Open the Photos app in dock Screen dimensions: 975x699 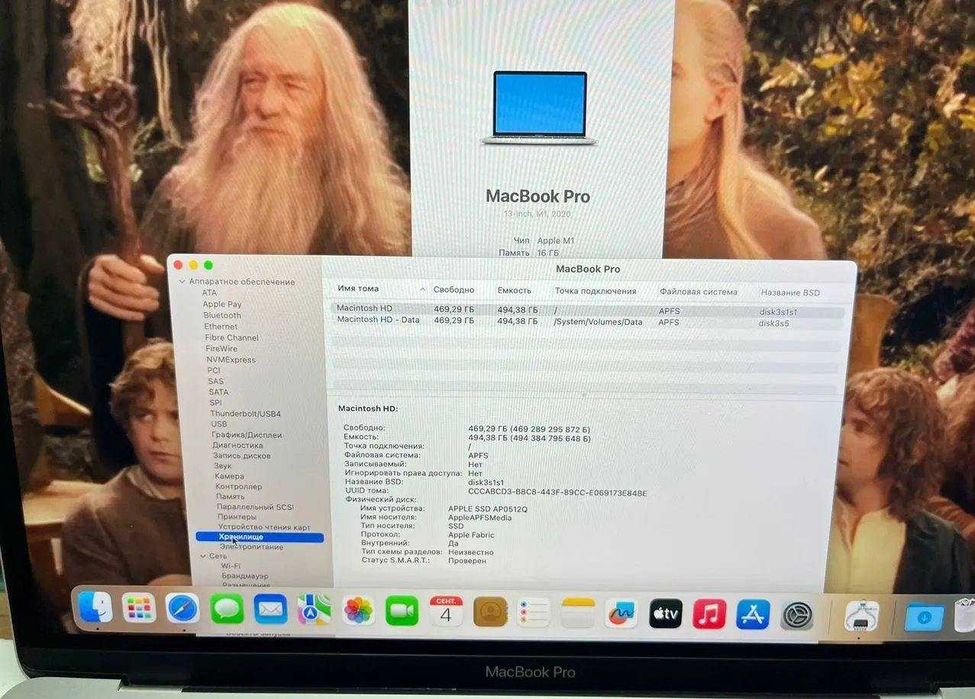(x=359, y=611)
